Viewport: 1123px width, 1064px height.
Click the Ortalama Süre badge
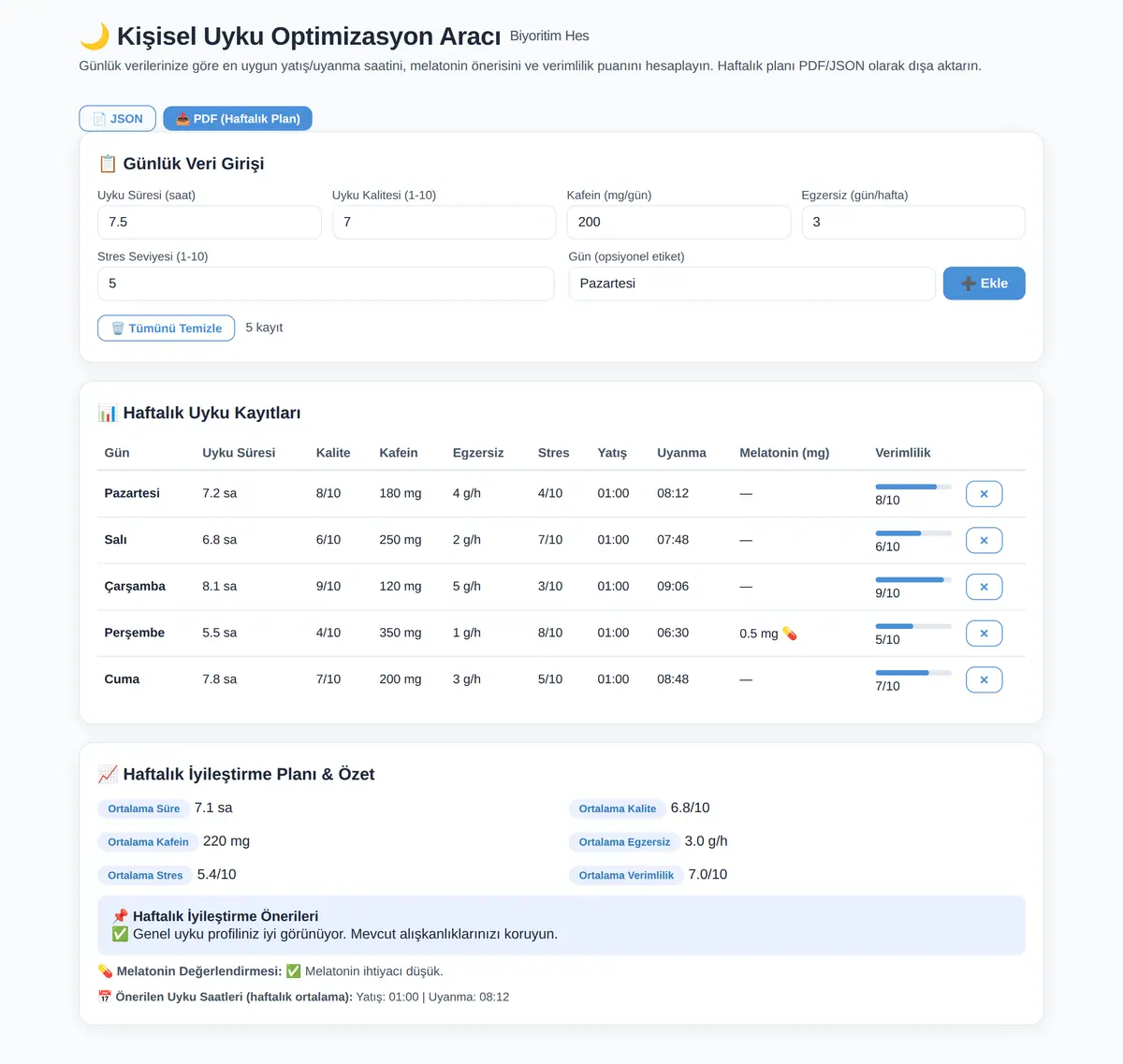pyautogui.click(x=144, y=809)
